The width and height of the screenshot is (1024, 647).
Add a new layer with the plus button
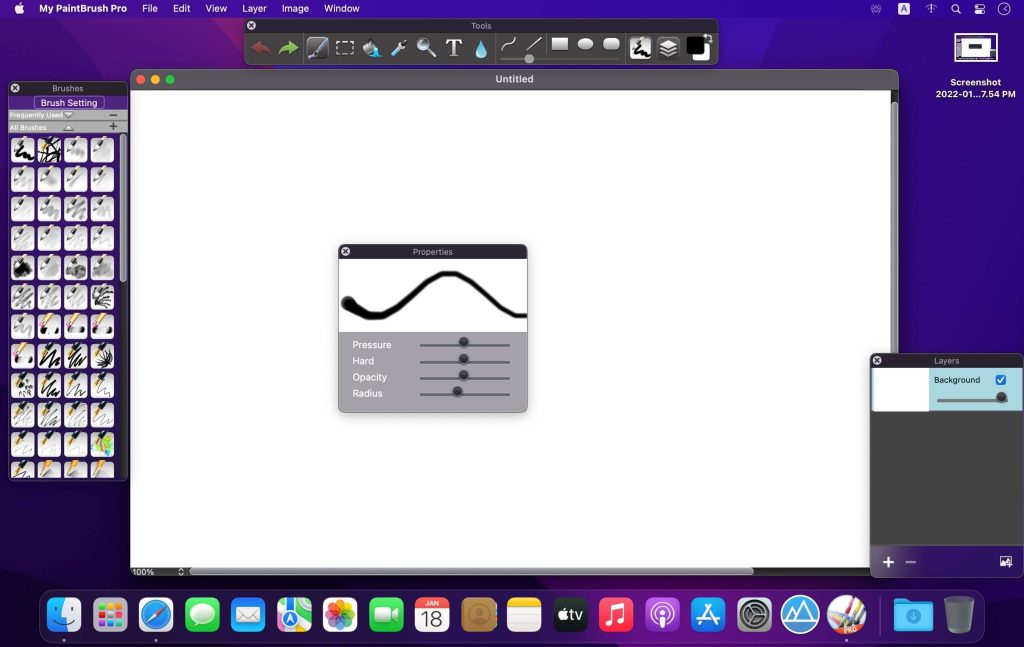[888, 562]
